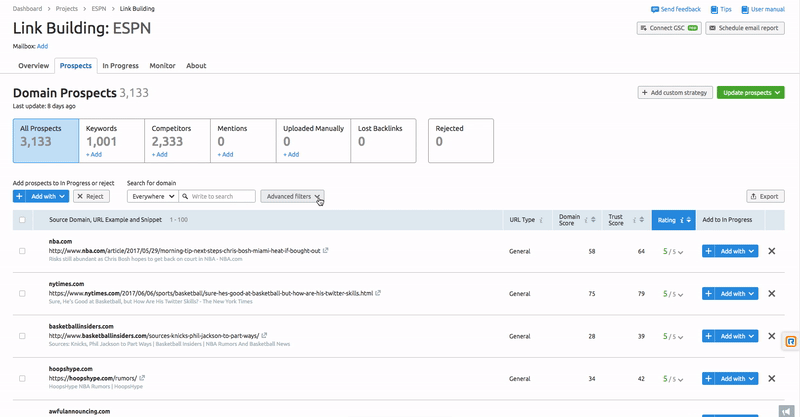Image resolution: width=800 pixels, height=417 pixels.
Task: Click +Add under Competitors
Action: (160, 154)
